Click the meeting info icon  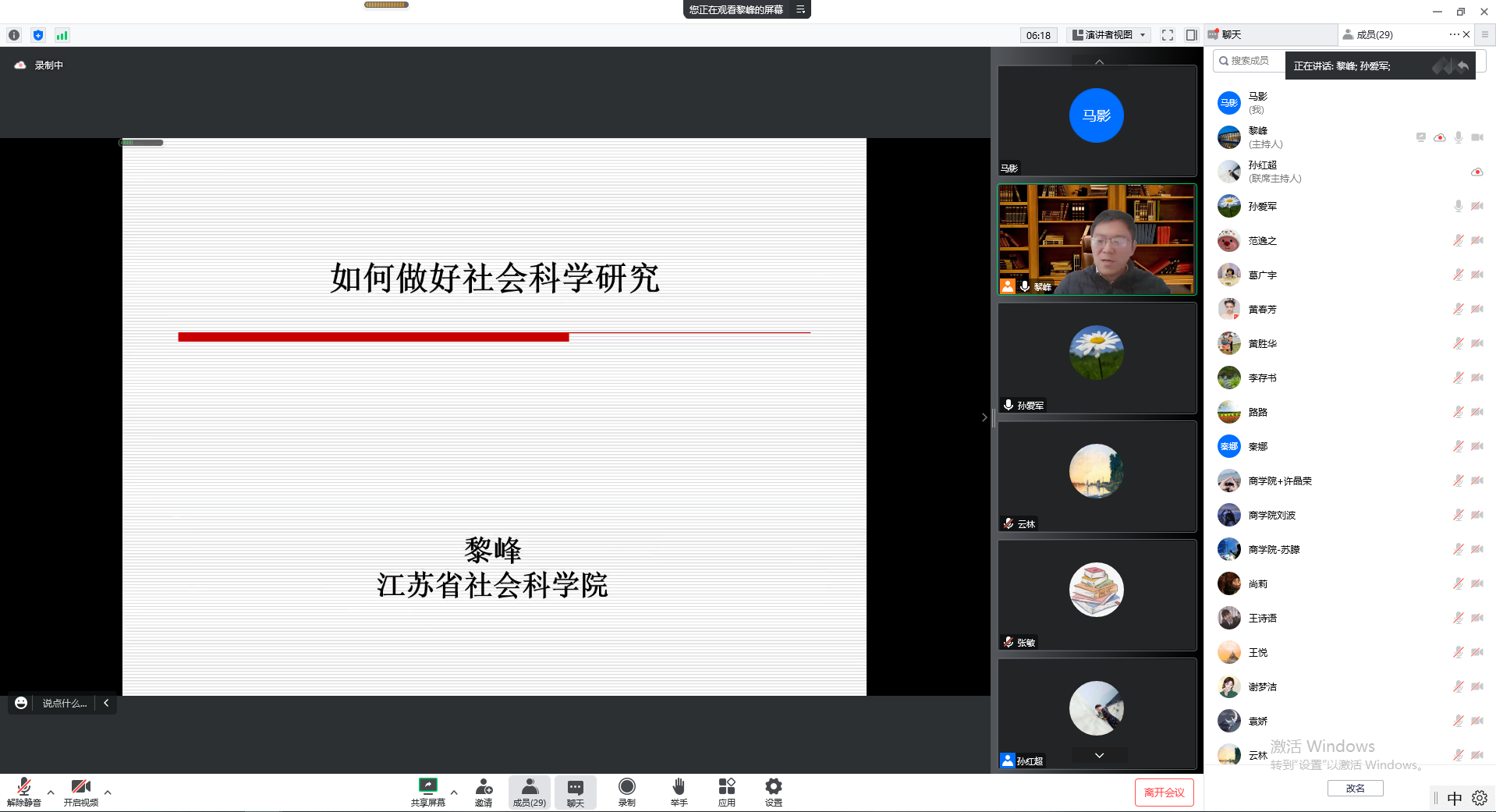(14, 35)
